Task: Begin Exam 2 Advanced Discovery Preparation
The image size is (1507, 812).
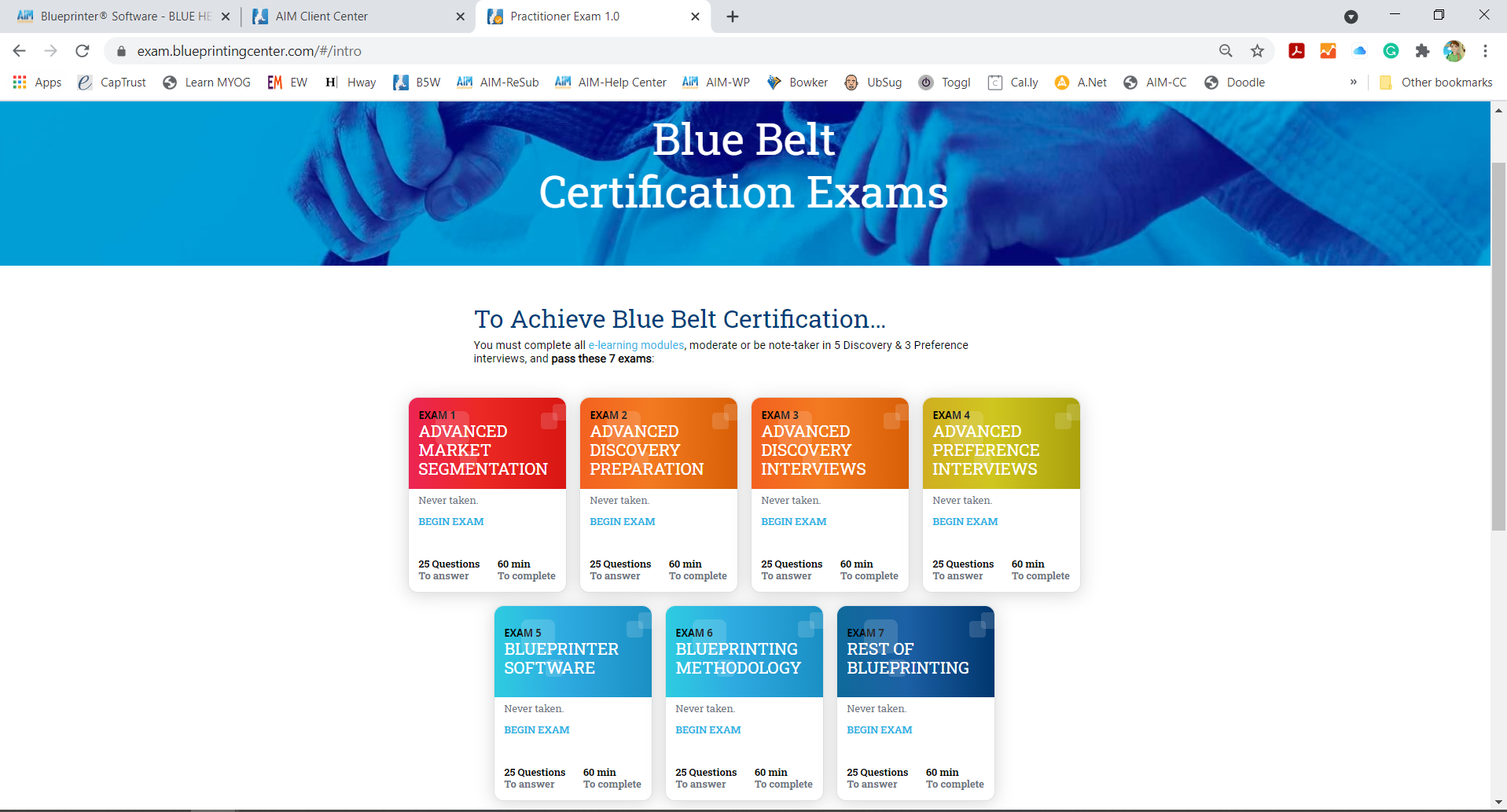Action: click(x=623, y=522)
